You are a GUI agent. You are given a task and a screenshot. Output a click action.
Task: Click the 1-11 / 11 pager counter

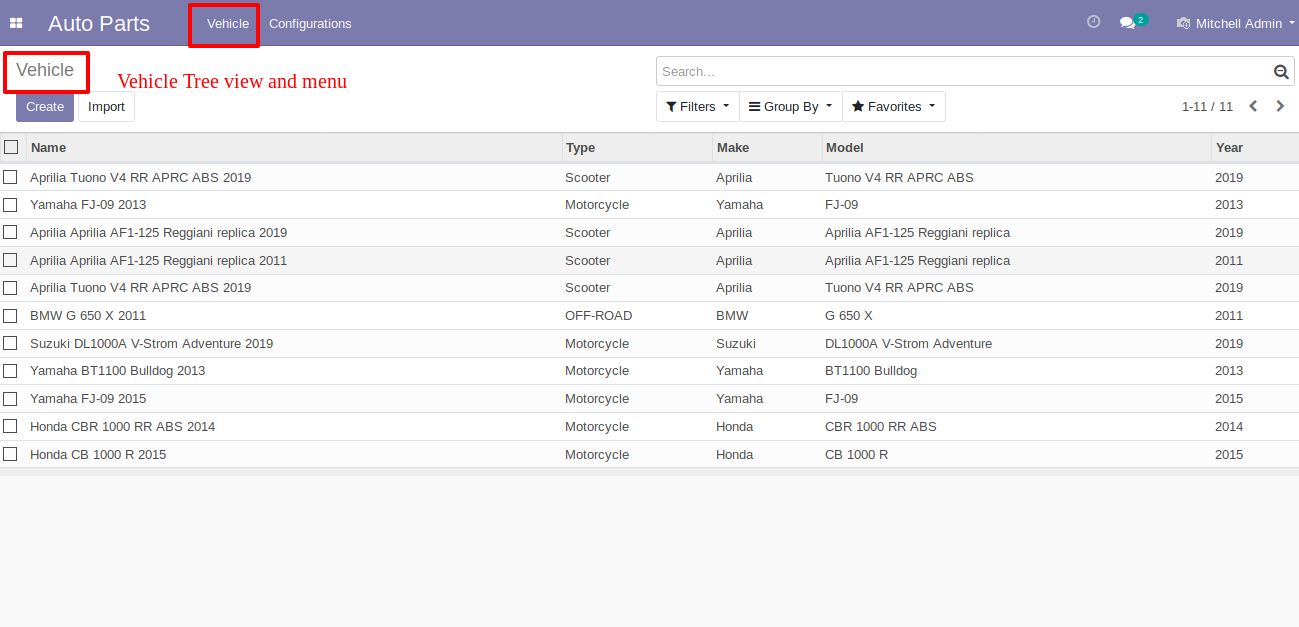[x=1207, y=107]
